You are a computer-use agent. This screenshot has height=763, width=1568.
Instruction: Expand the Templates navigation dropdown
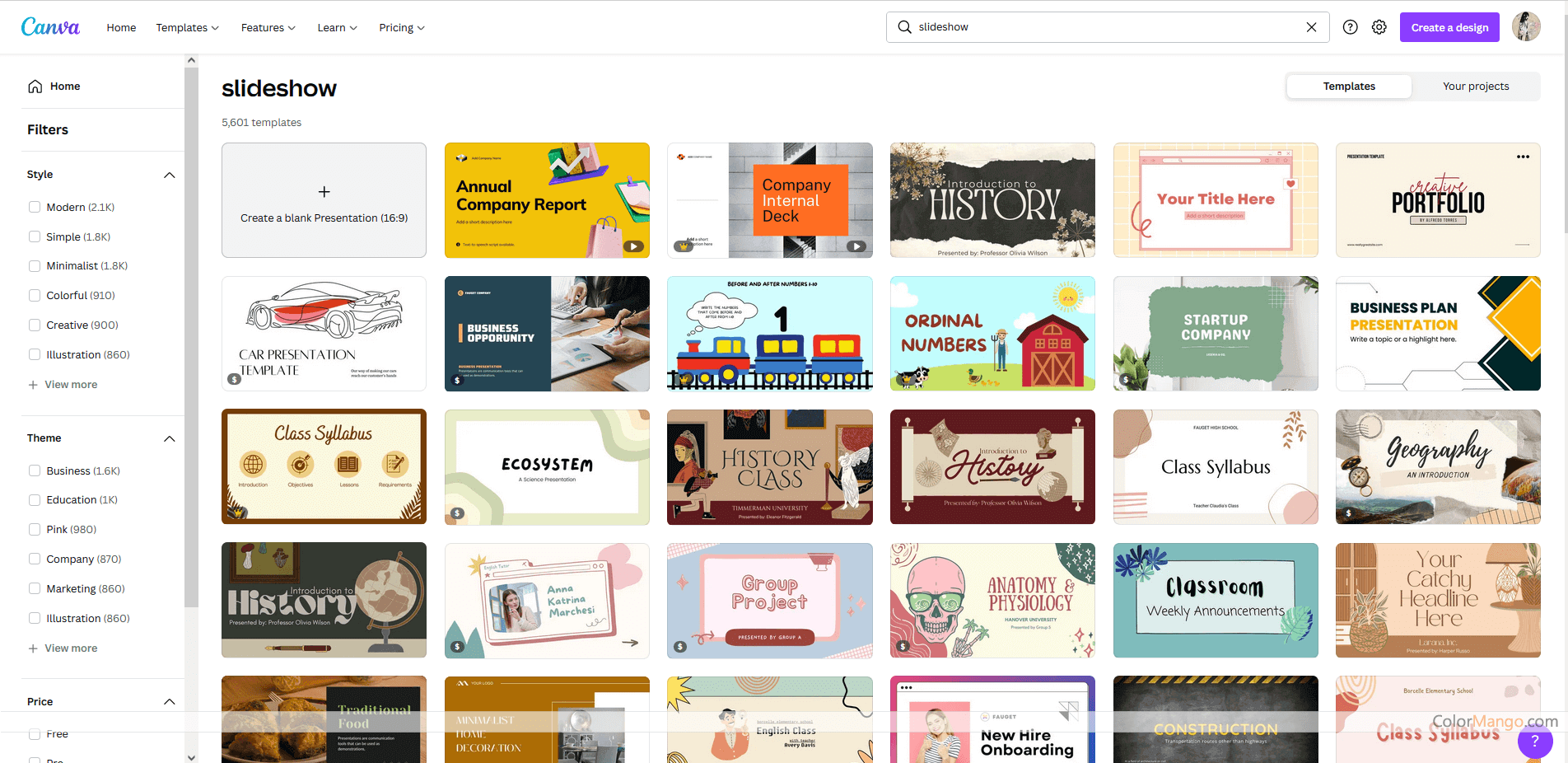pyautogui.click(x=187, y=27)
